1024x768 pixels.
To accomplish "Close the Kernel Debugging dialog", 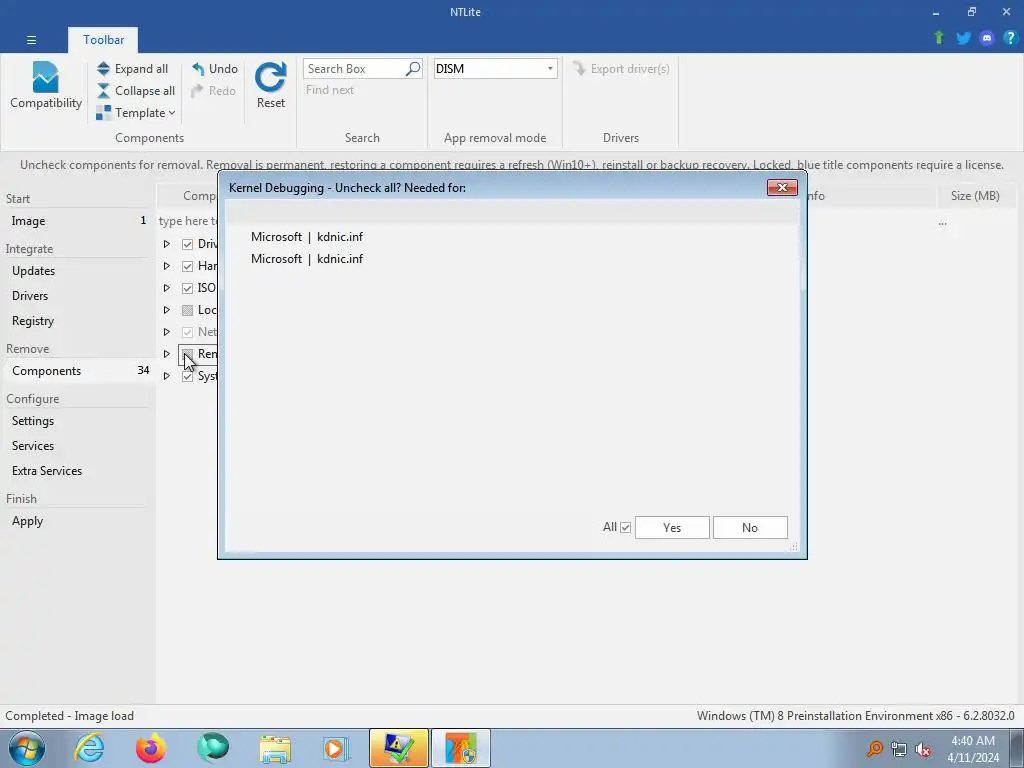I will [782, 188].
